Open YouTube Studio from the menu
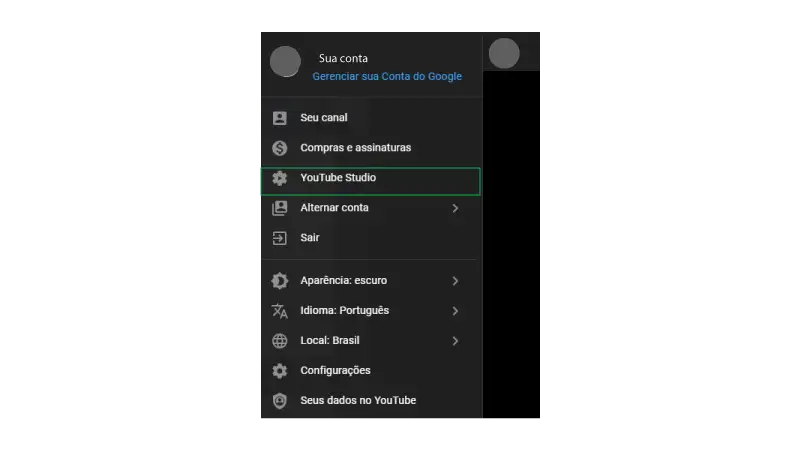 click(x=371, y=181)
